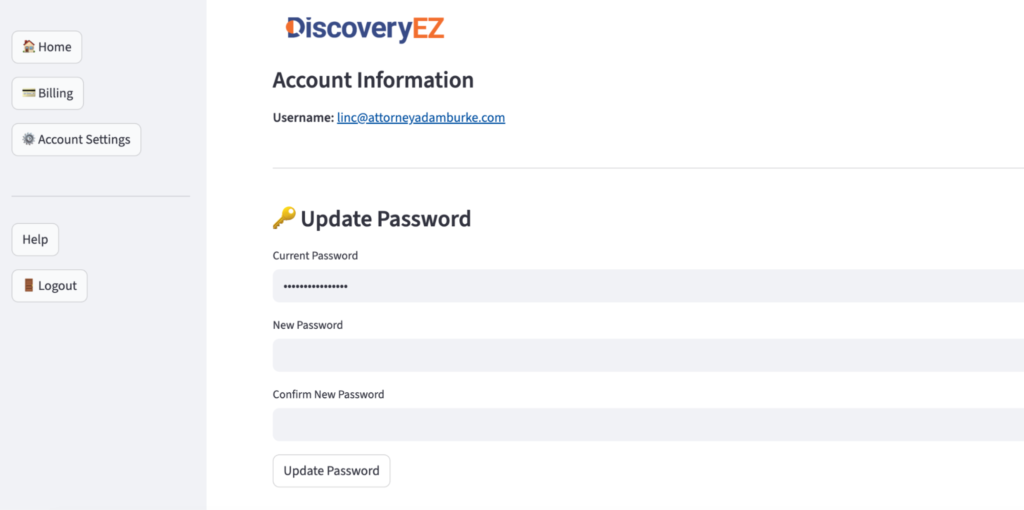The image size is (1024, 510).
Task: Click the Username label text
Action: (303, 118)
